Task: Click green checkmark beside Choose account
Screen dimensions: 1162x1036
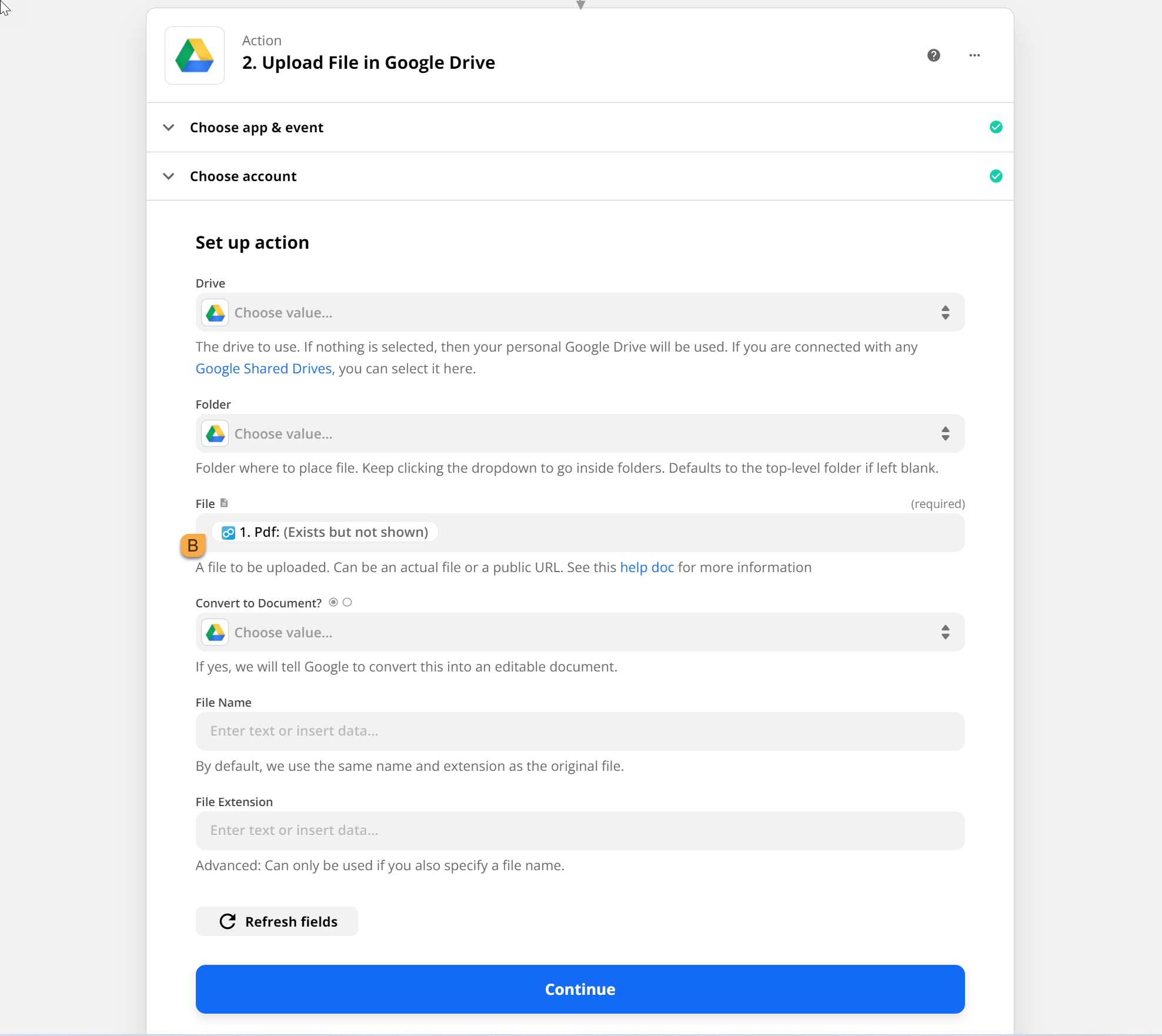Action: (x=996, y=176)
